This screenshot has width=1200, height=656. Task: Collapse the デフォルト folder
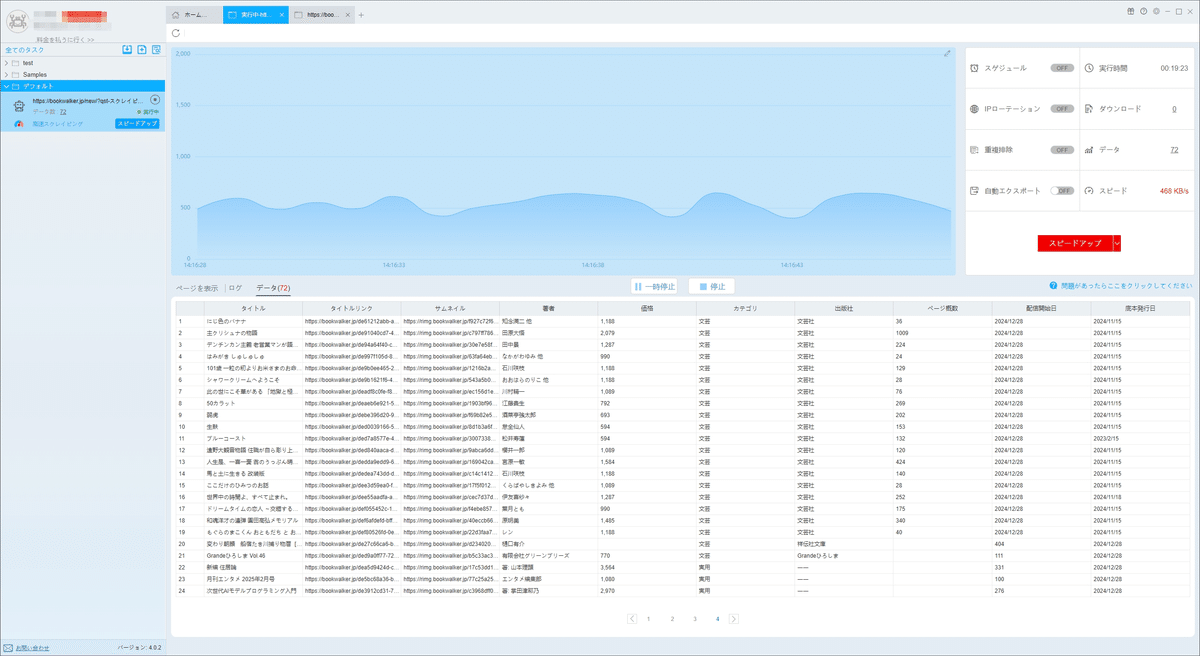[6, 86]
